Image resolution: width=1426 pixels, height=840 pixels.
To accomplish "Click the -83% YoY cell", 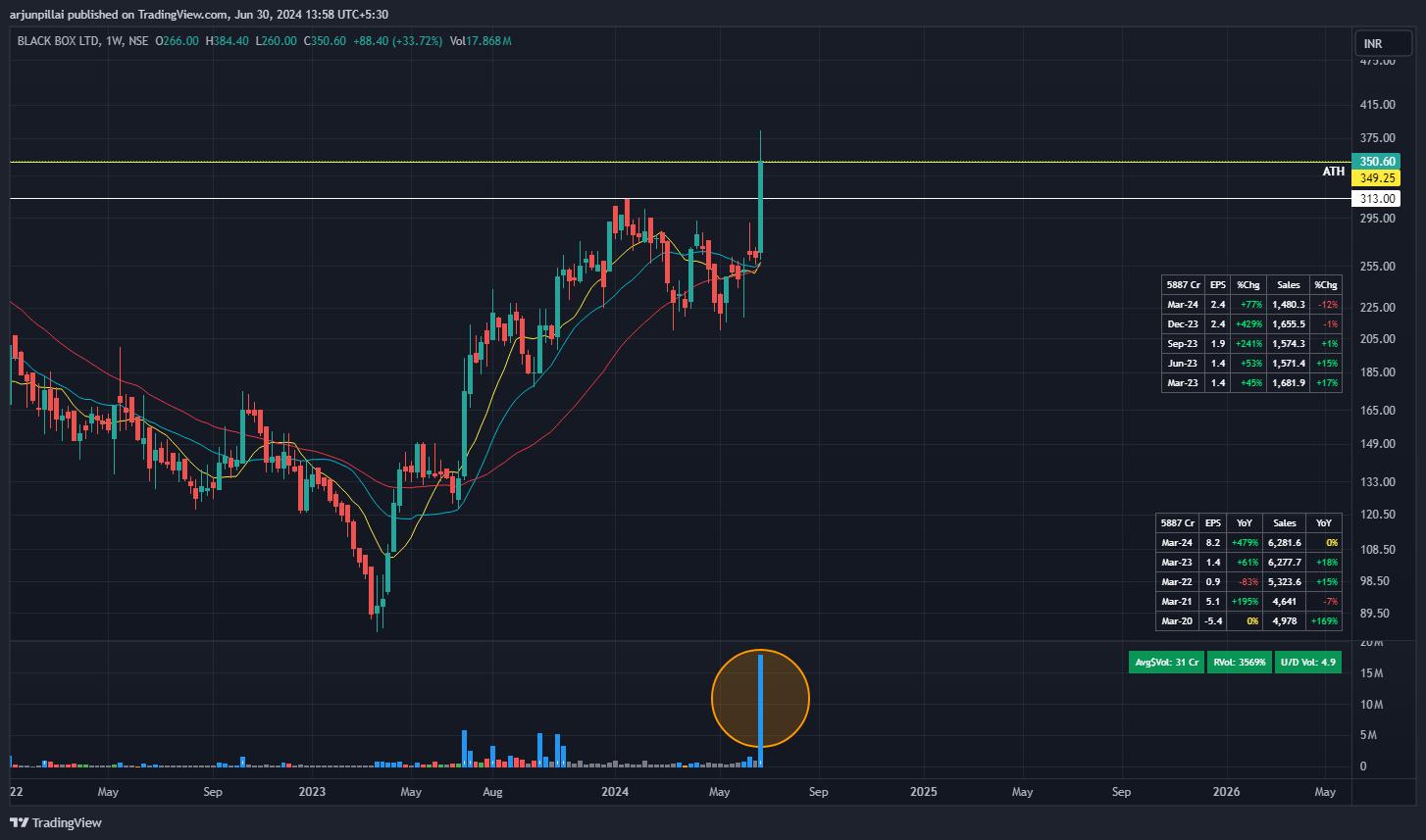I will [x=1244, y=582].
